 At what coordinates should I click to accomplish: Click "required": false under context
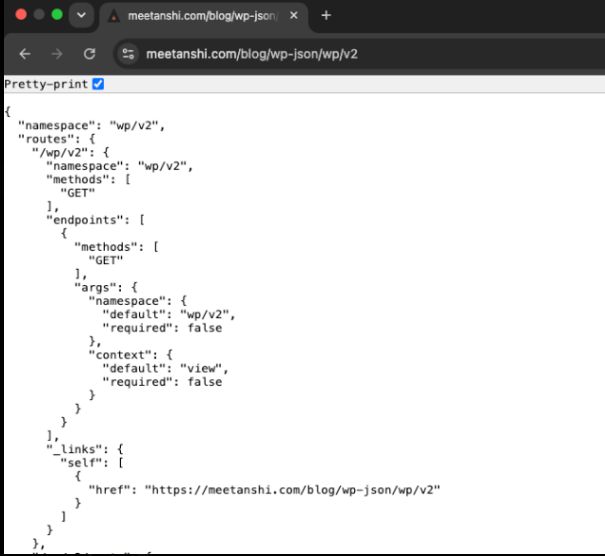click(x=162, y=382)
